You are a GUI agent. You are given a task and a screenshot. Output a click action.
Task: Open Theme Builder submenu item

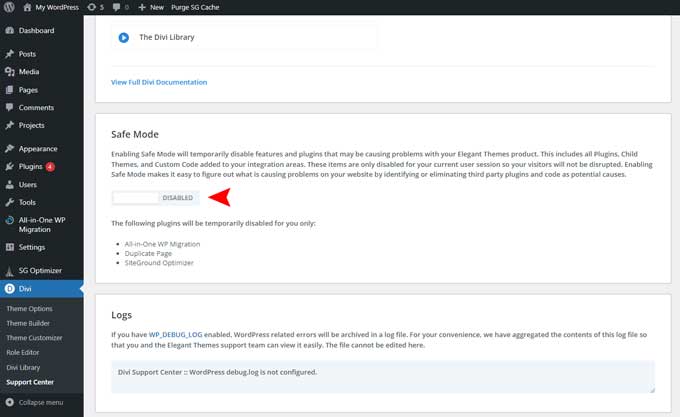(x=30, y=323)
